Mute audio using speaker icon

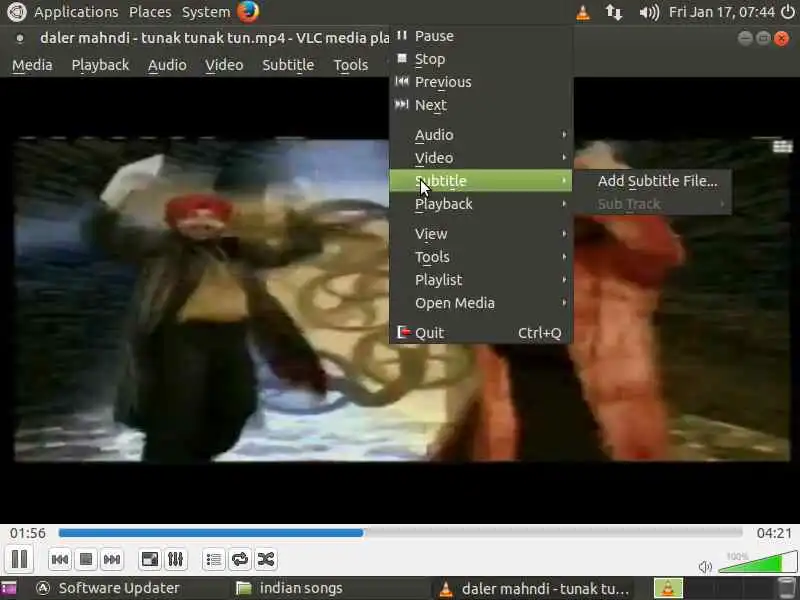tap(705, 566)
